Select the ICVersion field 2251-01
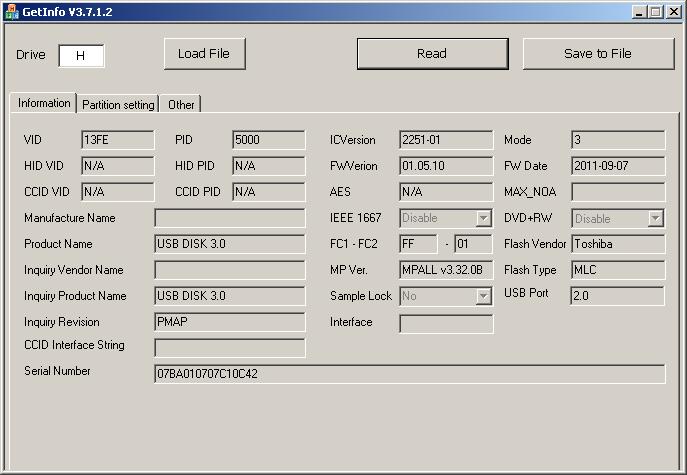 (446, 140)
